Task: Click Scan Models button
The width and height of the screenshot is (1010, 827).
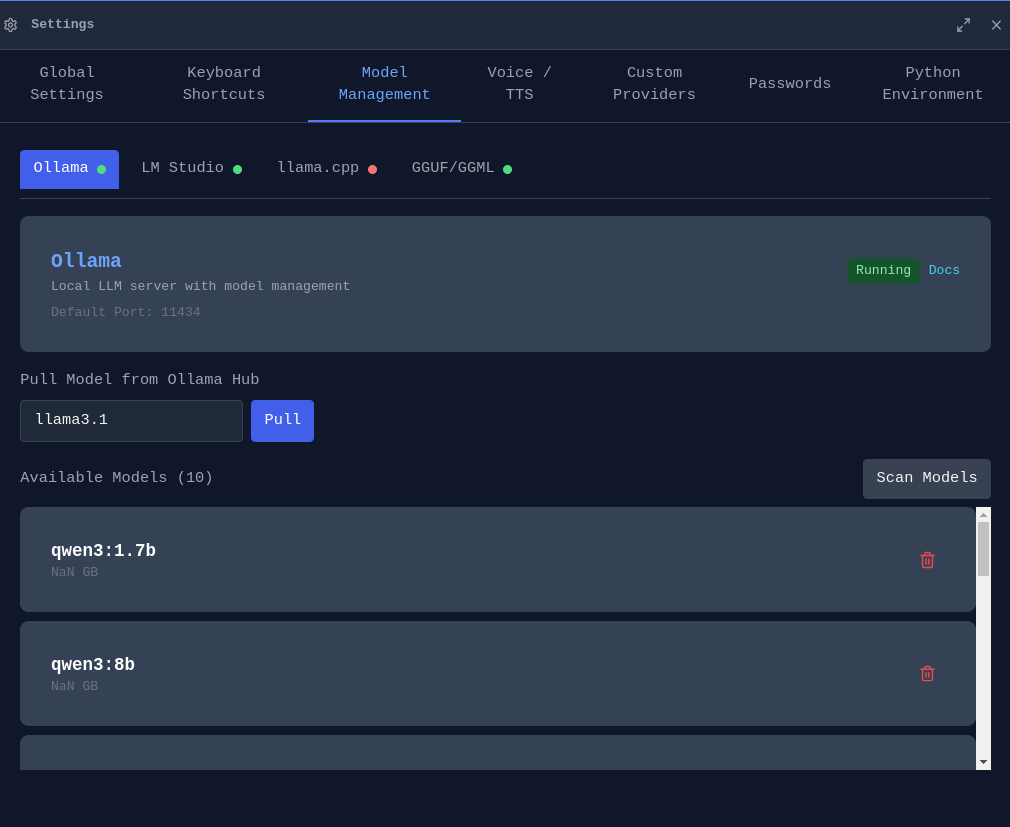Action: (926, 479)
